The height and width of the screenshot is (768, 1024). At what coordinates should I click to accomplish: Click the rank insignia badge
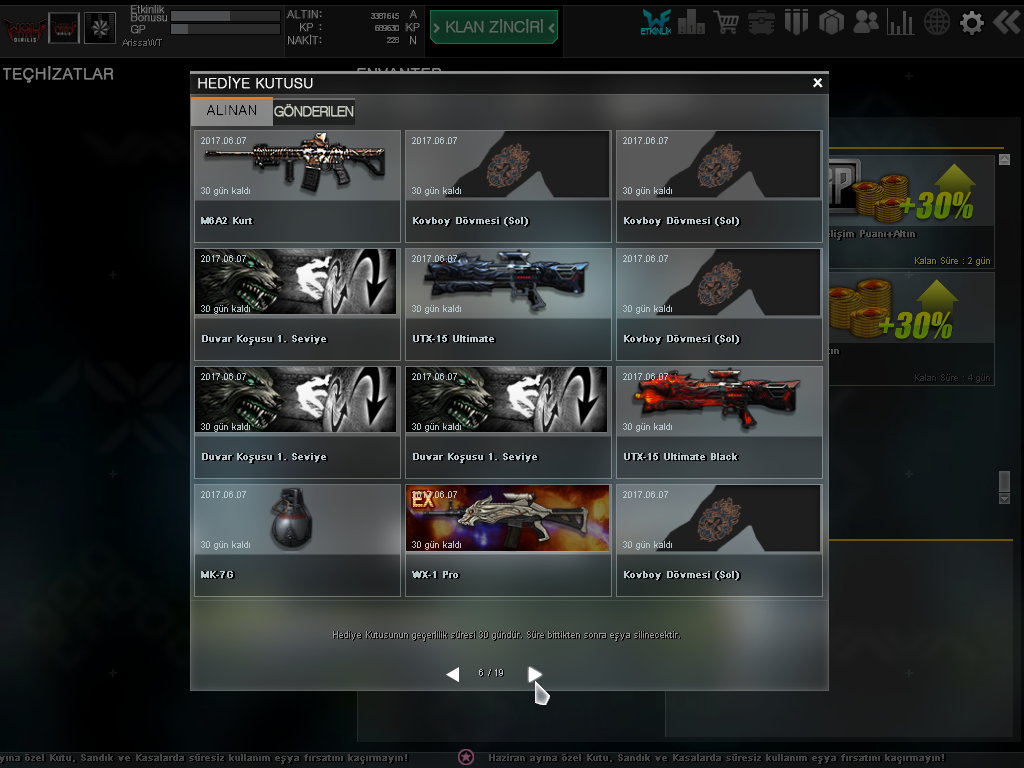pyautogui.click(x=100, y=28)
